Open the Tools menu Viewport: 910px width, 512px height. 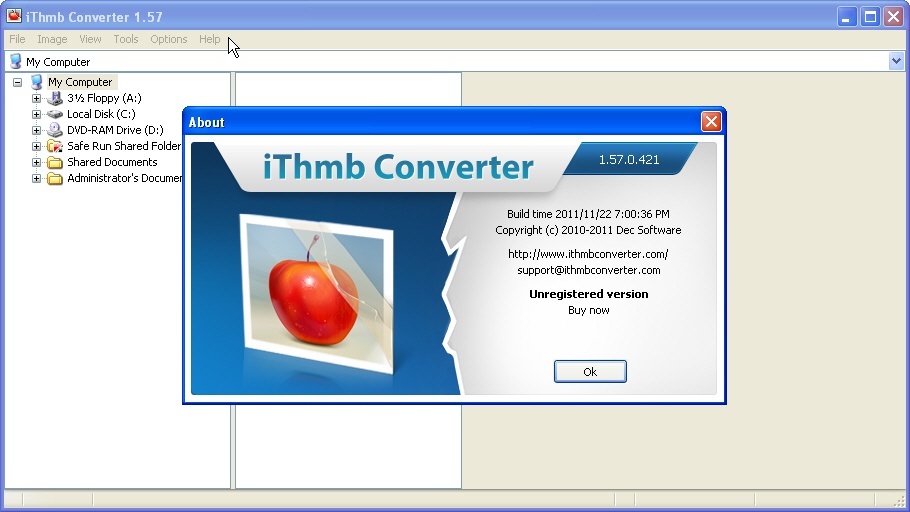click(126, 39)
